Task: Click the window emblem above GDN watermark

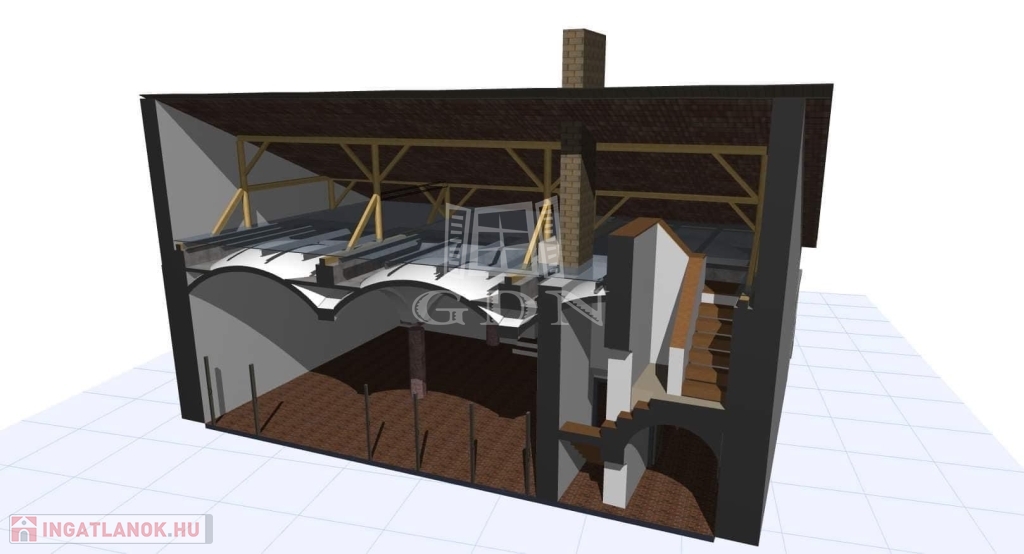Action: [498, 238]
